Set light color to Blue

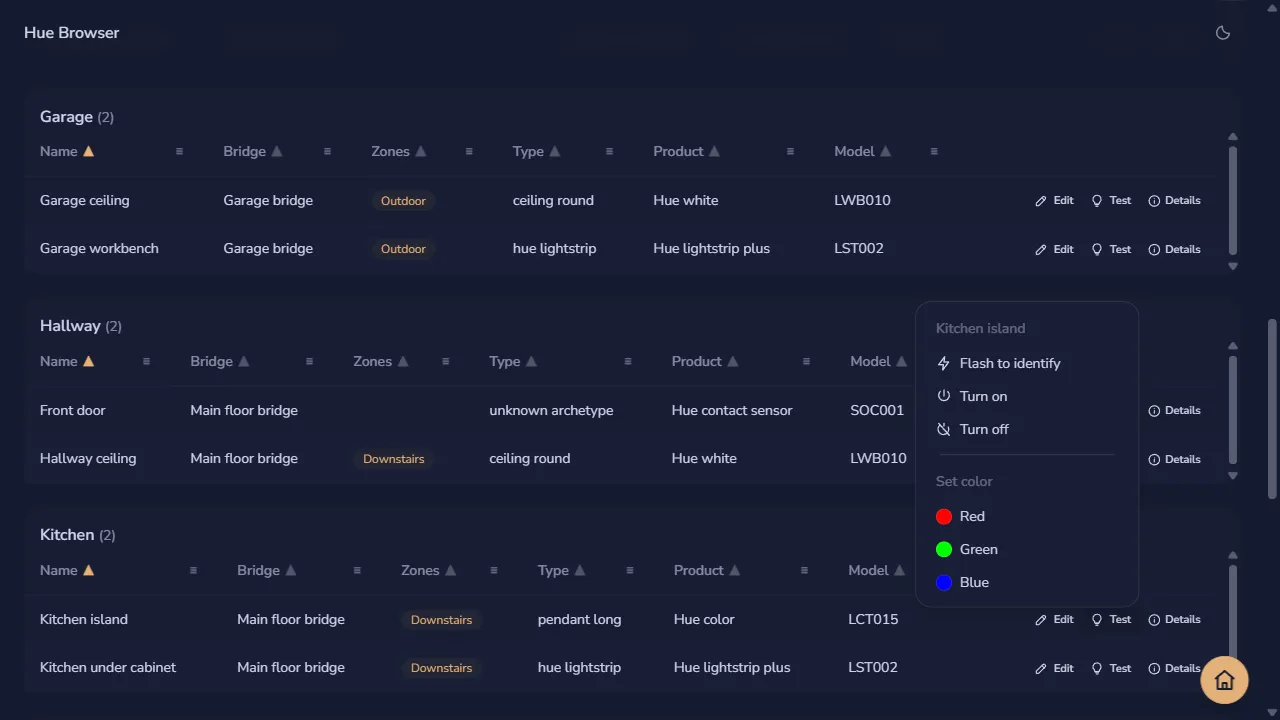tap(1027, 583)
